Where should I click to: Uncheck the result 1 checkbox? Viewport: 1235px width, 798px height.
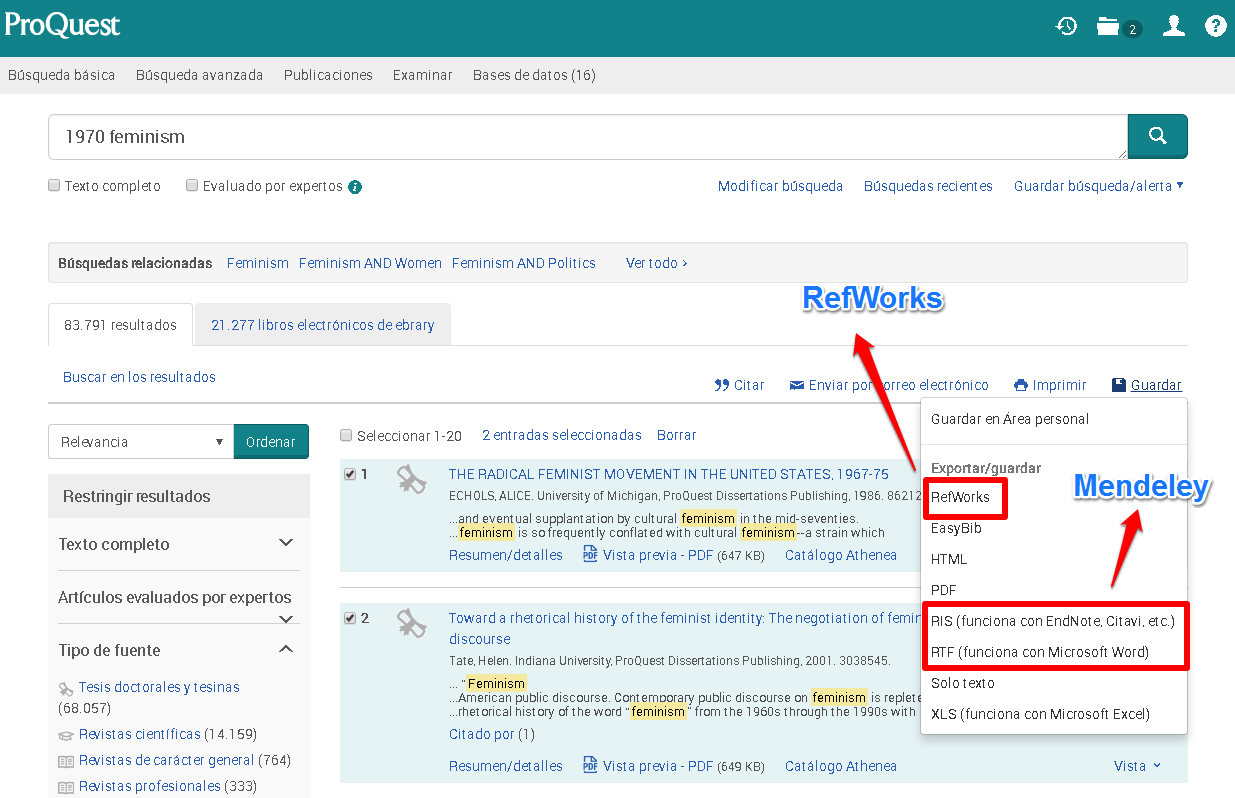[x=349, y=474]
